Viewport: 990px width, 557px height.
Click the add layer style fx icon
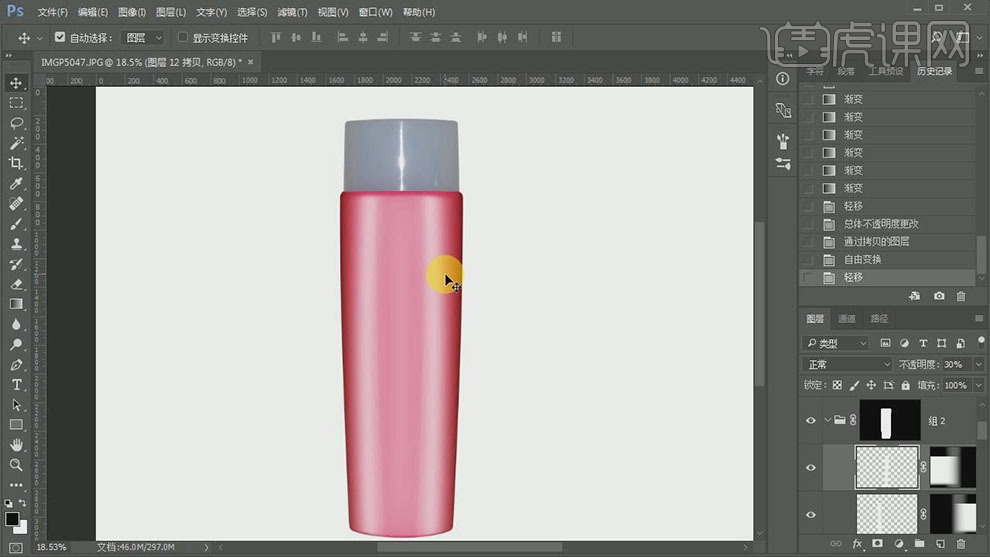[x=857, y=544]
